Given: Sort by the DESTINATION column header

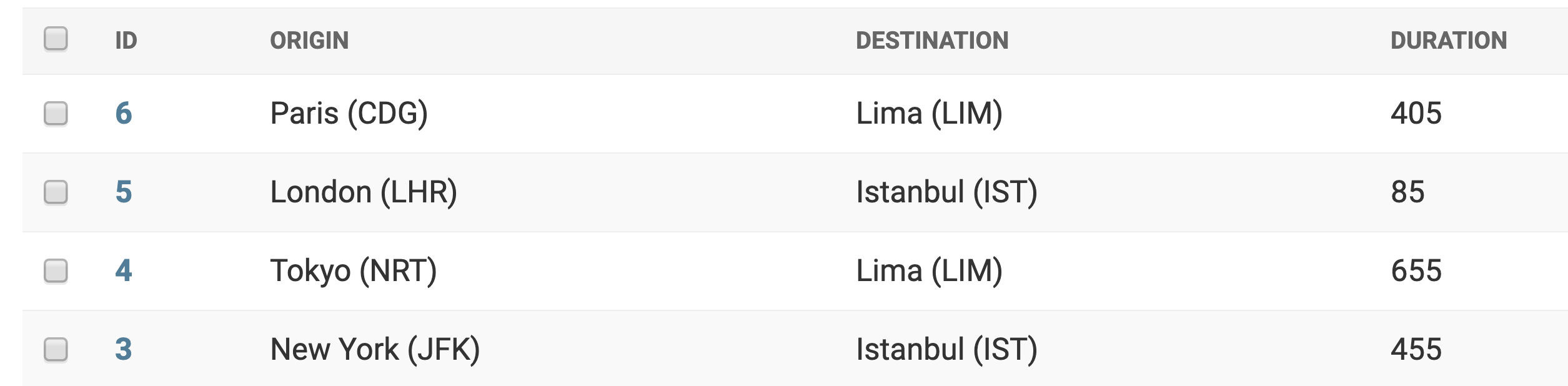Looking at the screenshot, I should click(x=931, y=41).
